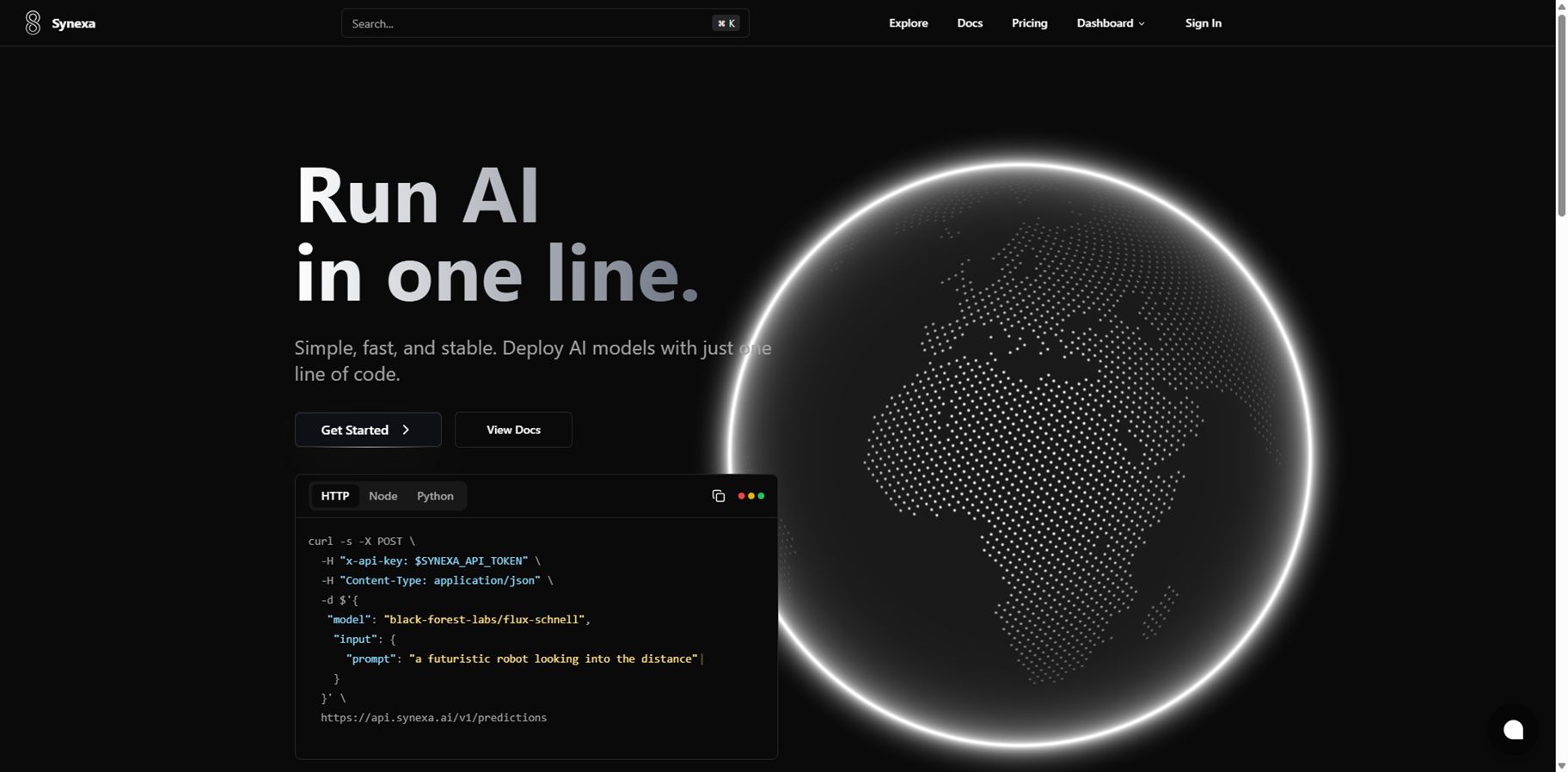Image resolution: width=1568 pixels, height=772 pixels.
Task: Click the yellow dot in code header
Action: (751, 496)
